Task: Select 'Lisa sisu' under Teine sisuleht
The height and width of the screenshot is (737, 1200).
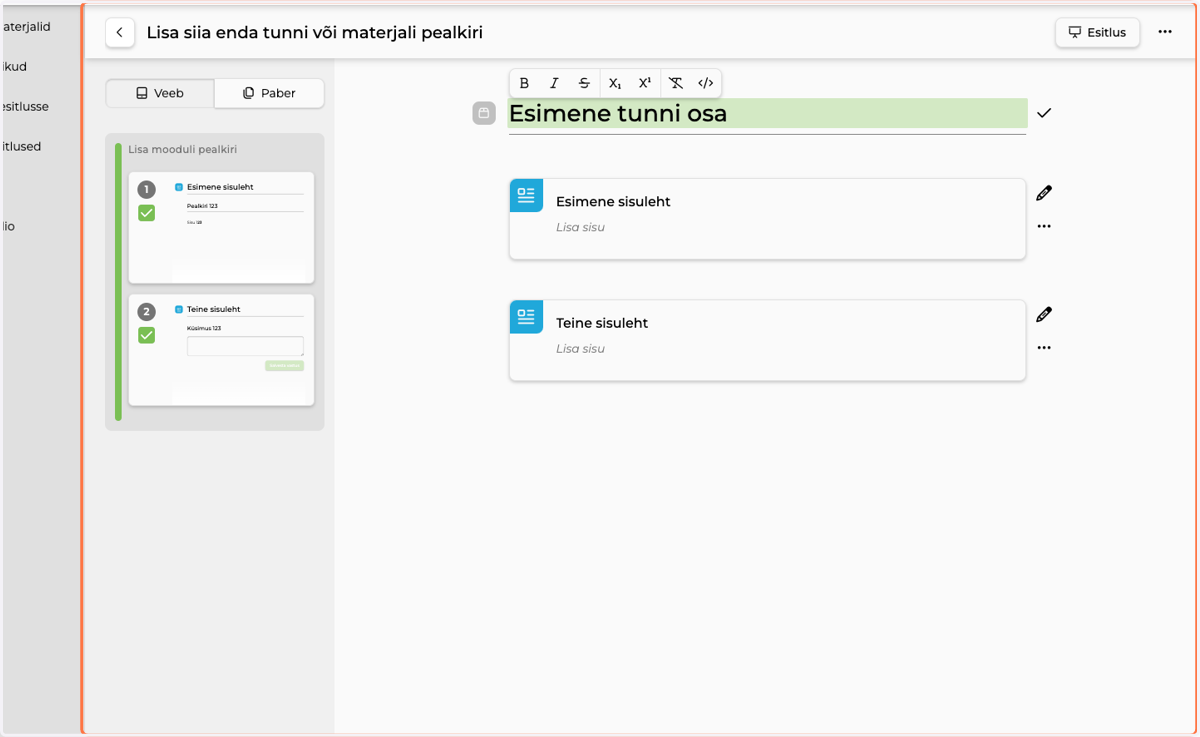Action: 580,349
